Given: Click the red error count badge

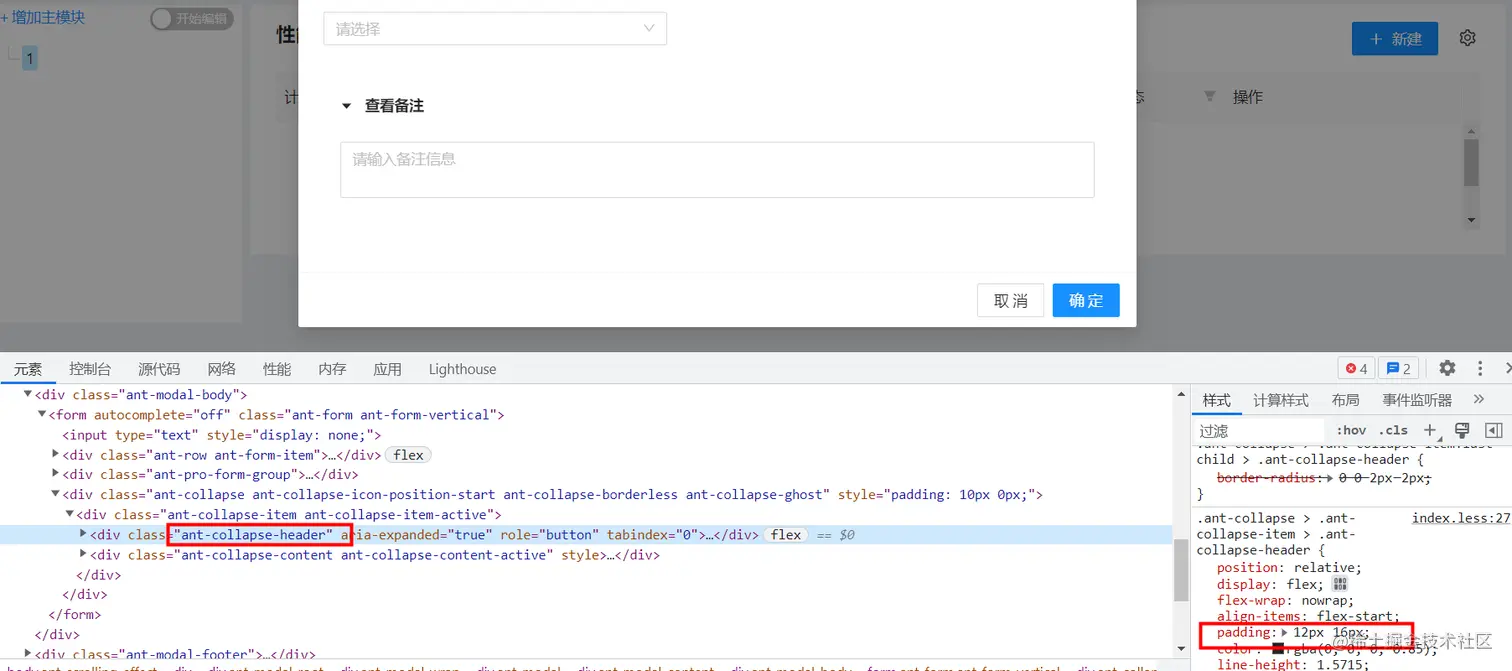Looking at the screenshot, I should point(1357,369).
